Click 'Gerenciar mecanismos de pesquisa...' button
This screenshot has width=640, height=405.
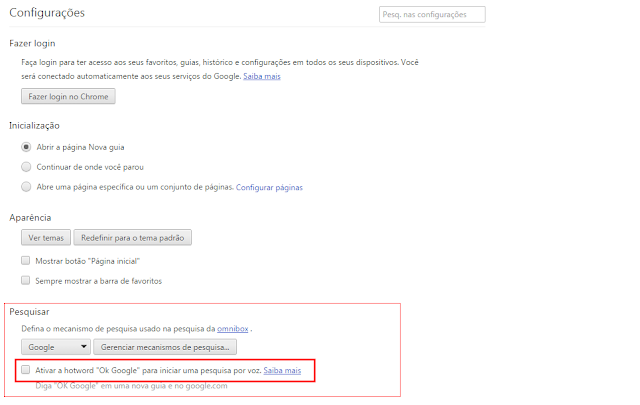click(x=165, y=347)
